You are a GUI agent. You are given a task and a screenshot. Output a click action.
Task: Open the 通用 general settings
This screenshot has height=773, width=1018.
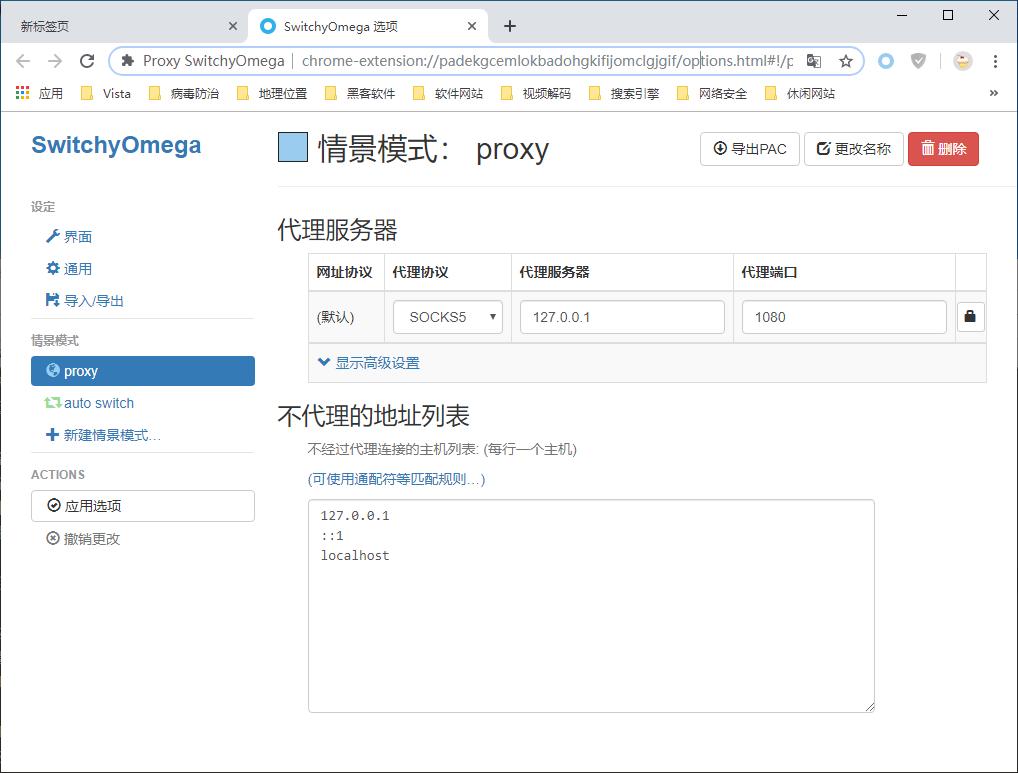coord(68,268)
